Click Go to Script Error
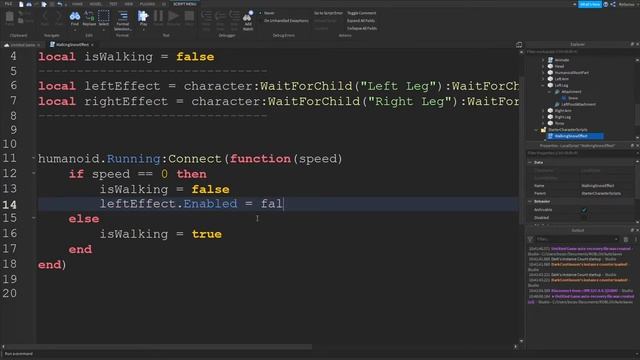Image resolution: width=640 pixels, height=360 pixels. tap(328, 13)
